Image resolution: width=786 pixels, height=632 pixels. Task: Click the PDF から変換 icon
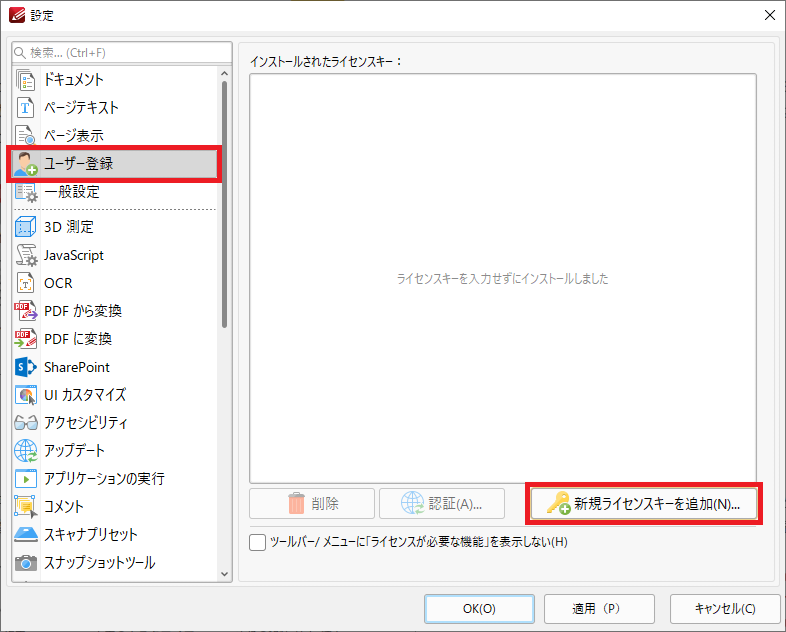point(26,311)
